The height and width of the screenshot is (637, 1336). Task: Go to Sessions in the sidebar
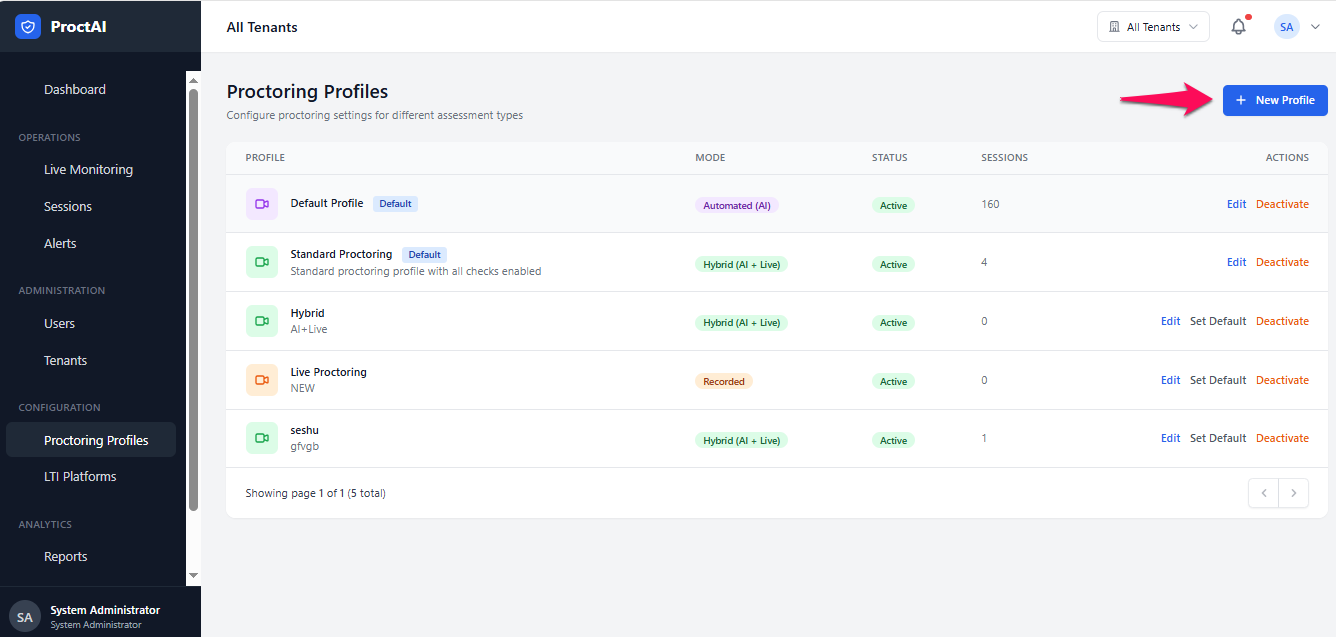pyautogui.click(x=68, y=206)
